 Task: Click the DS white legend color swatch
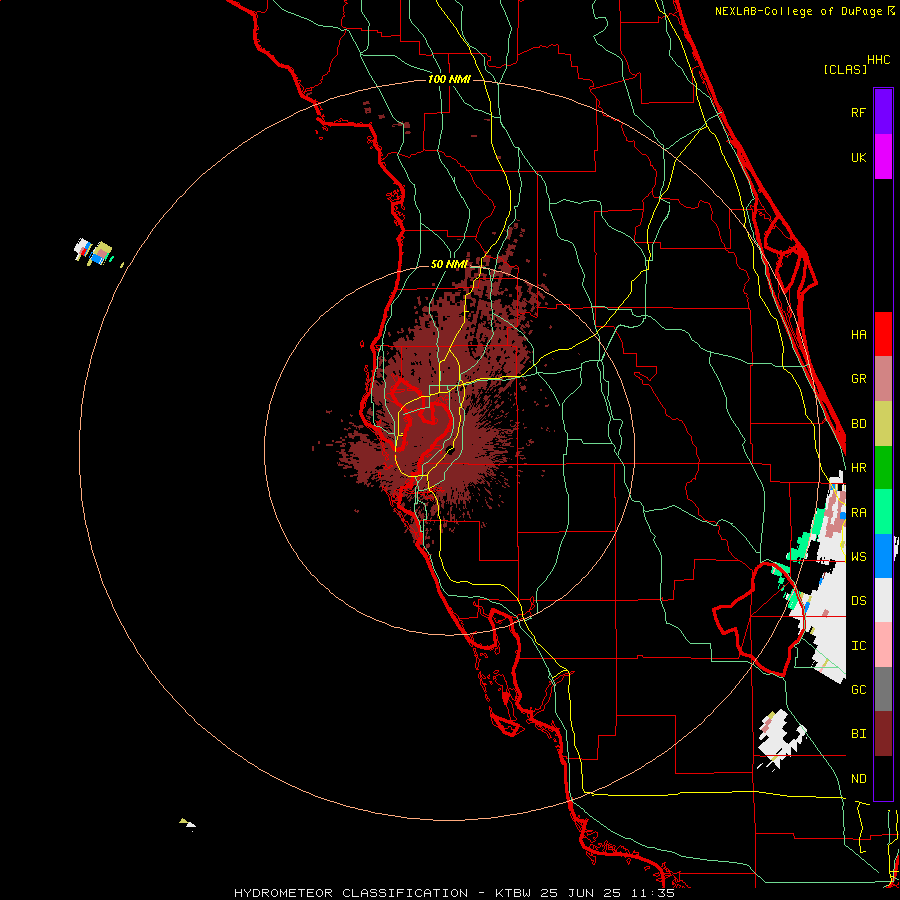(883, 600)
